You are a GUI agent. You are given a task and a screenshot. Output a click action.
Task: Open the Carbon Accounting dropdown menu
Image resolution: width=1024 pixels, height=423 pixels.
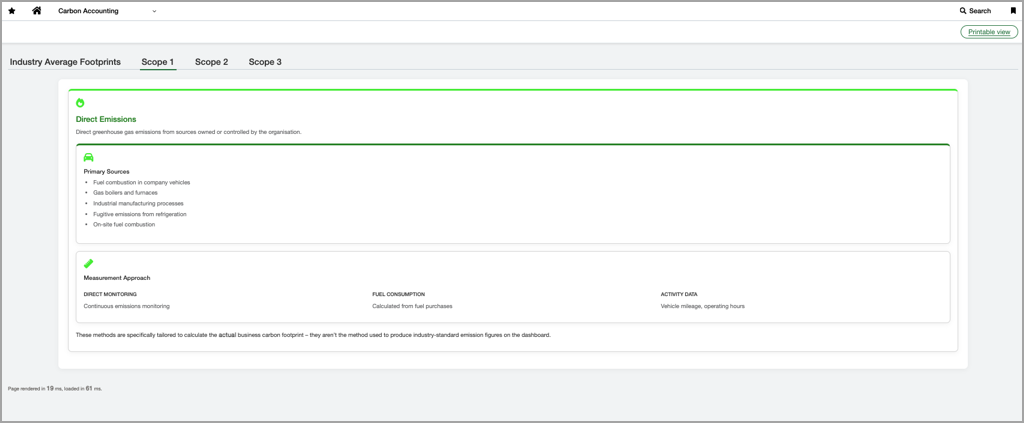click(107, 11)
